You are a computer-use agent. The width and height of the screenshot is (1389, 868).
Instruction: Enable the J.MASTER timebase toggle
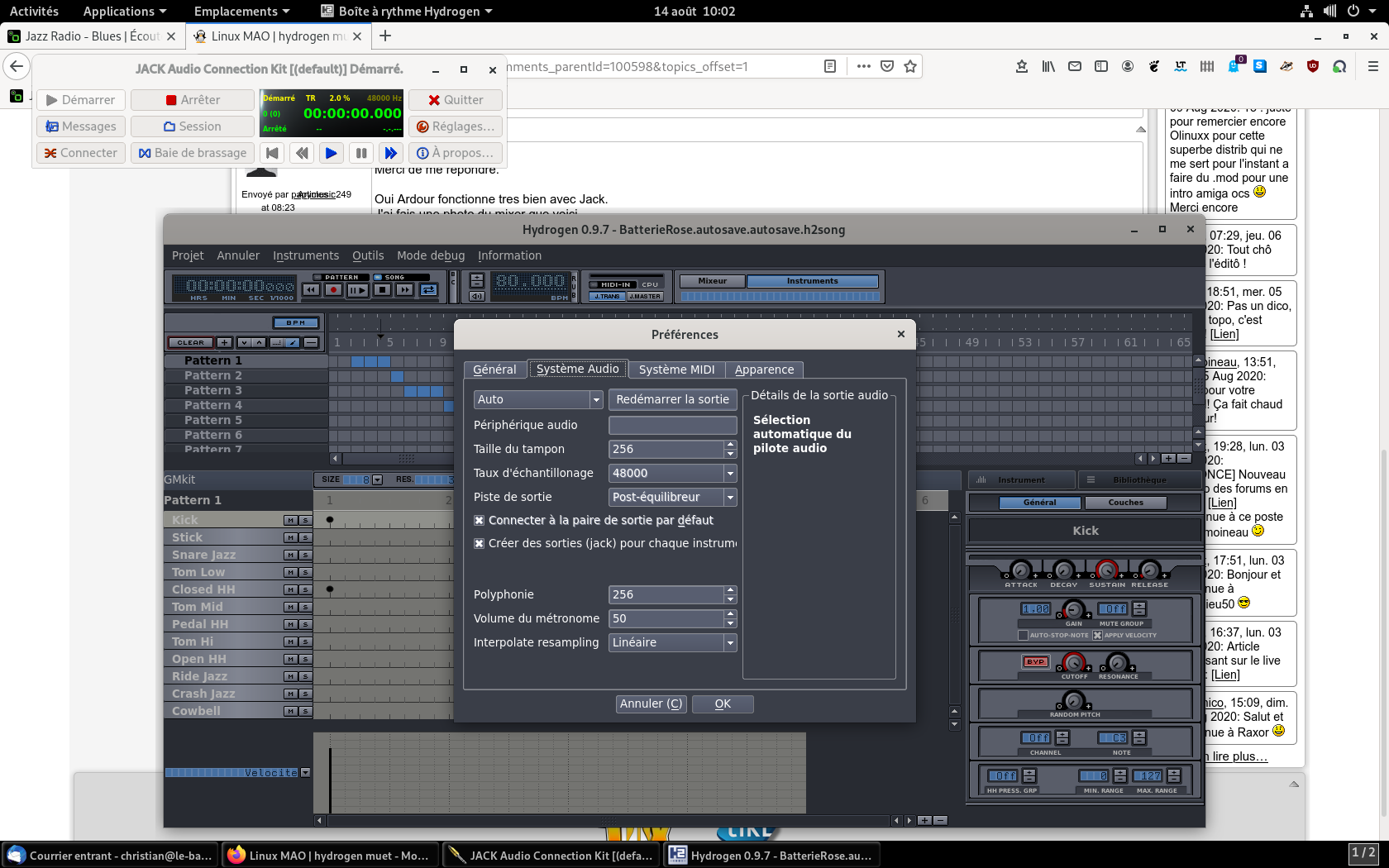point(644,296)
